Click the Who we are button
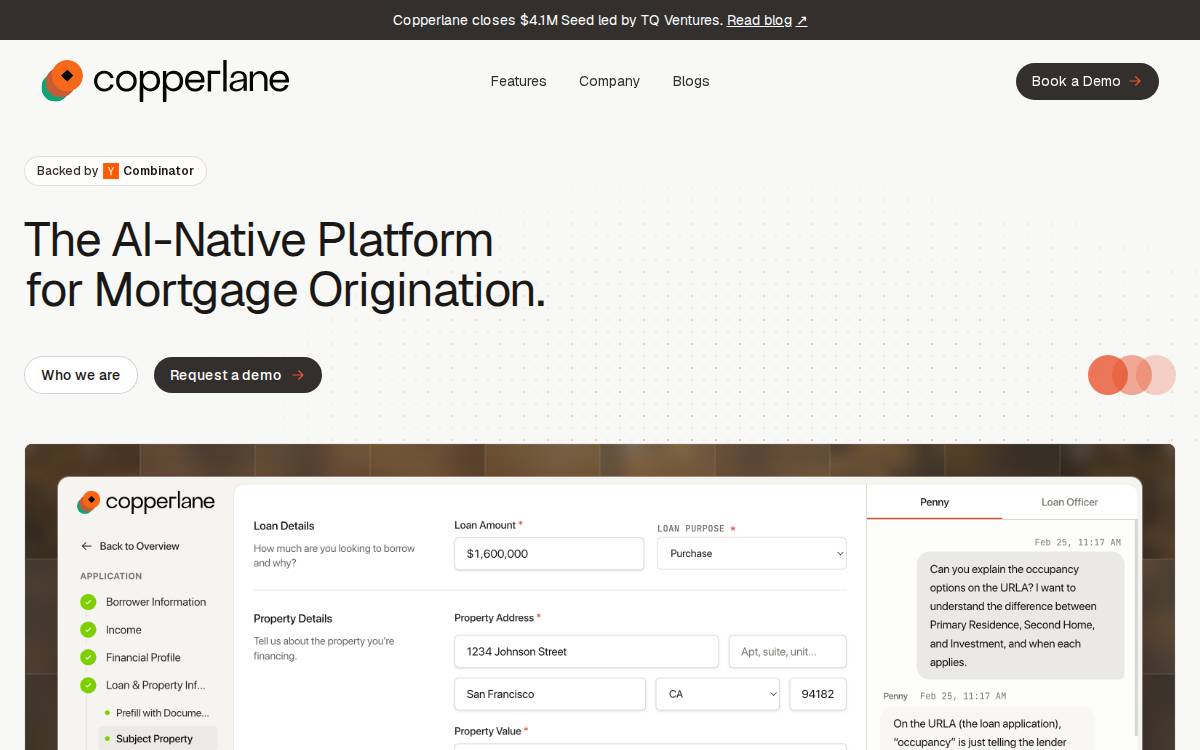The image size is (1200, 750). [81, 375]
